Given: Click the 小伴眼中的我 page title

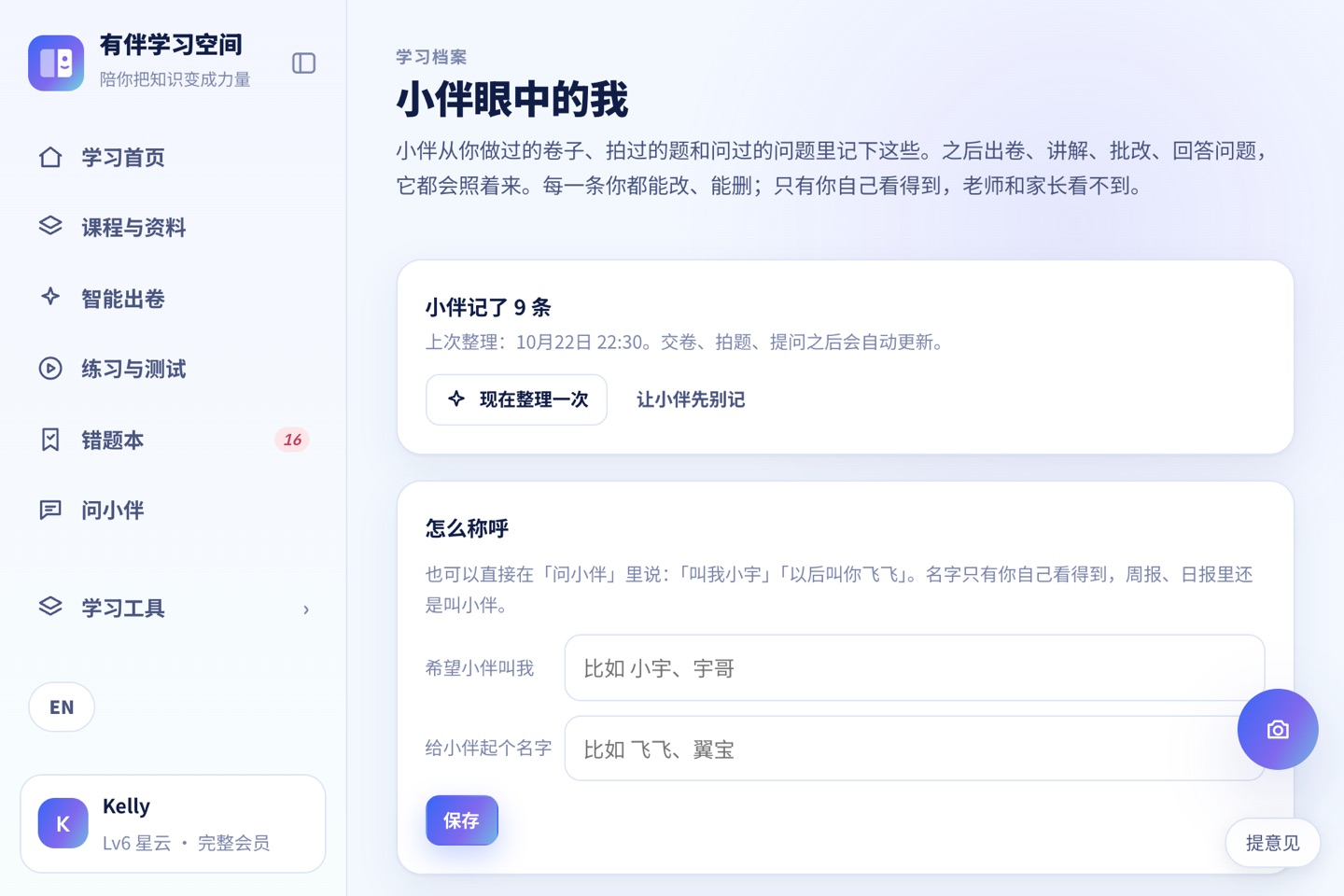Looking at the screenshot, I should tap(512, 99).
